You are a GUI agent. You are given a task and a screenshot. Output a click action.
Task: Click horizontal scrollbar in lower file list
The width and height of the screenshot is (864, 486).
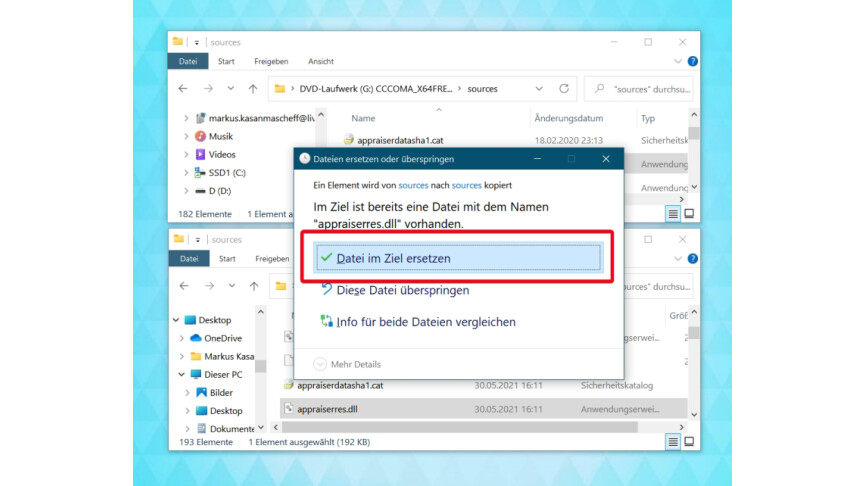click(x=460, y=427)
